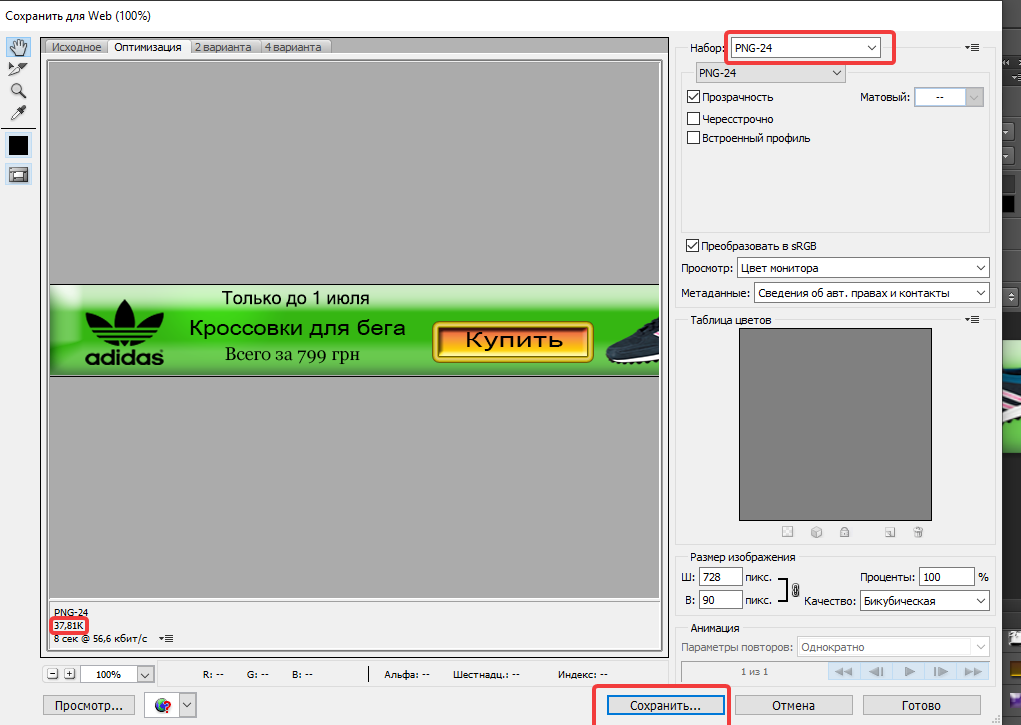
Task: Open the black eyedropper color swatch
Action: 18,145
